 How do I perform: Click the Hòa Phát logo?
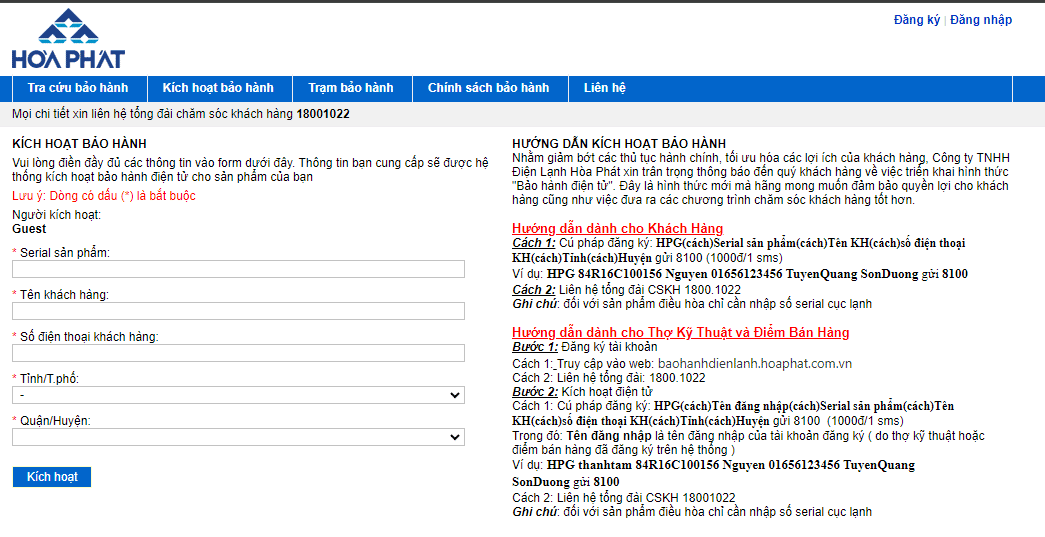(x=68, y=39)
